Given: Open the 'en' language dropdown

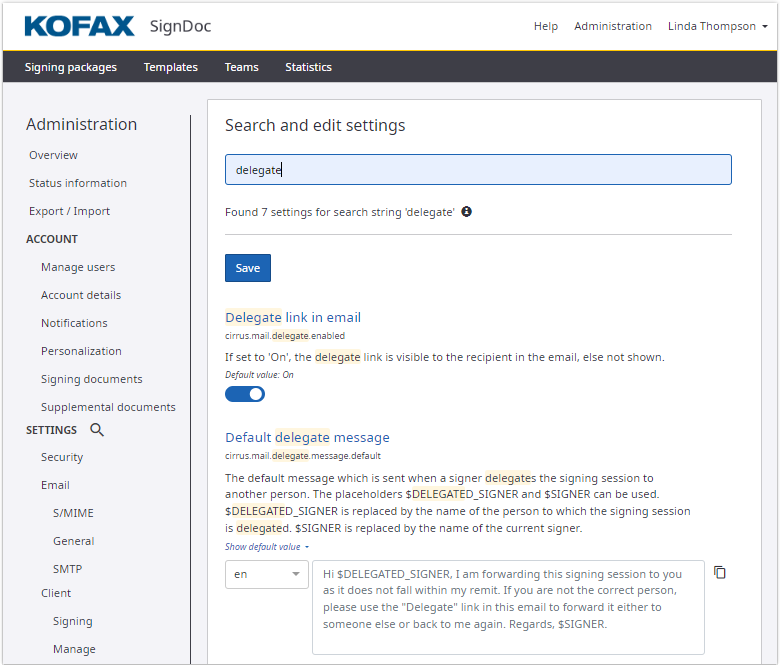Looking at the screenshot, I should pos(266,574).
